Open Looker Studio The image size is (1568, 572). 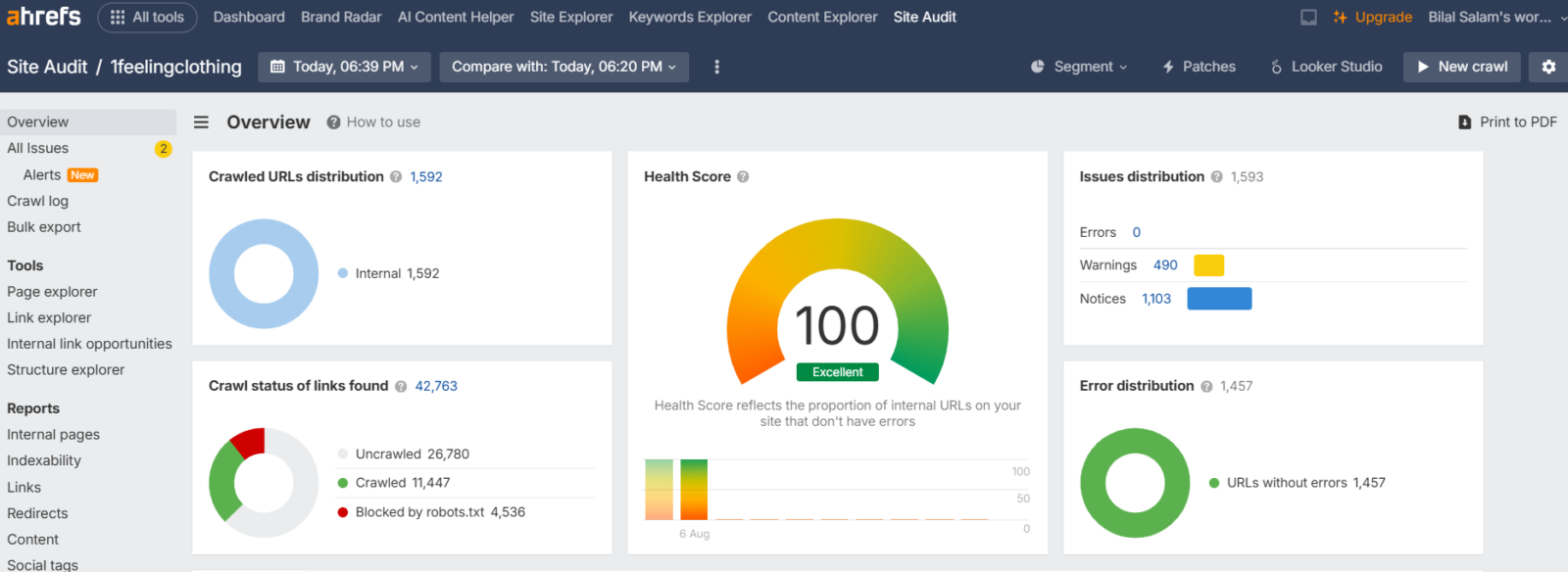coord(1326,67)
